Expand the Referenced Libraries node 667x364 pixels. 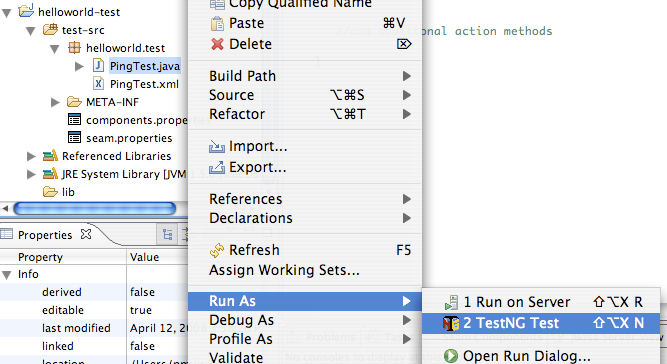(31, 156)
